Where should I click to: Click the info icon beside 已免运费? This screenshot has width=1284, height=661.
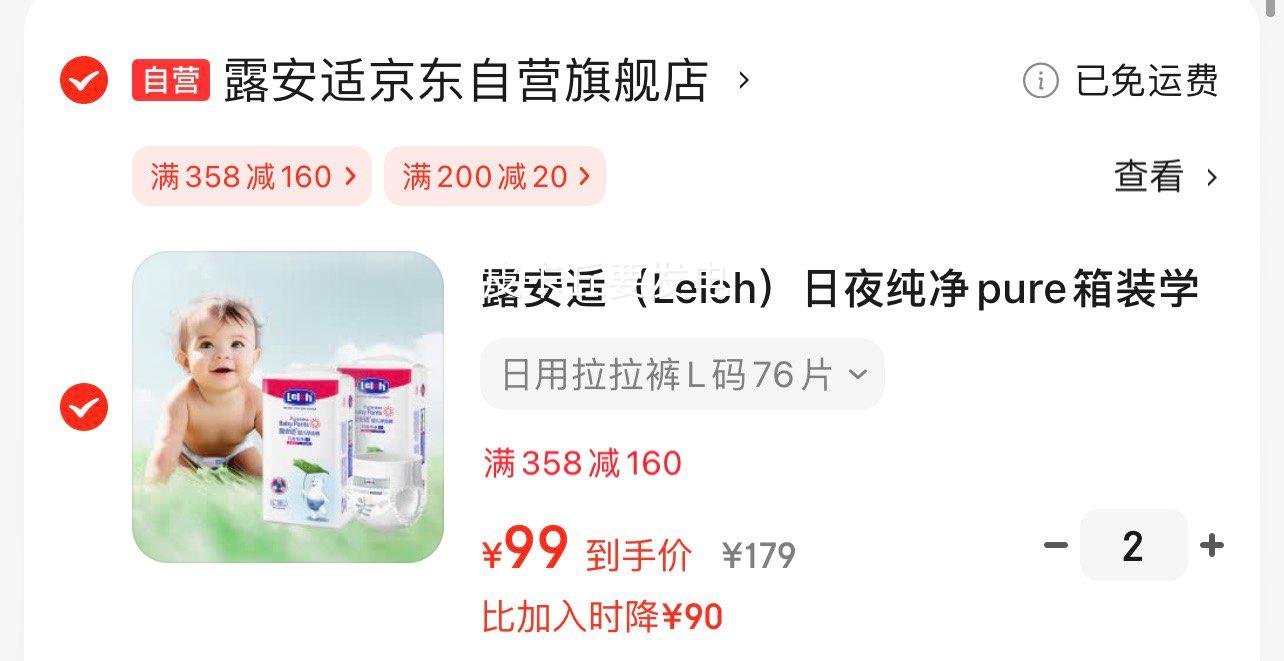[x=1040, y=80]
